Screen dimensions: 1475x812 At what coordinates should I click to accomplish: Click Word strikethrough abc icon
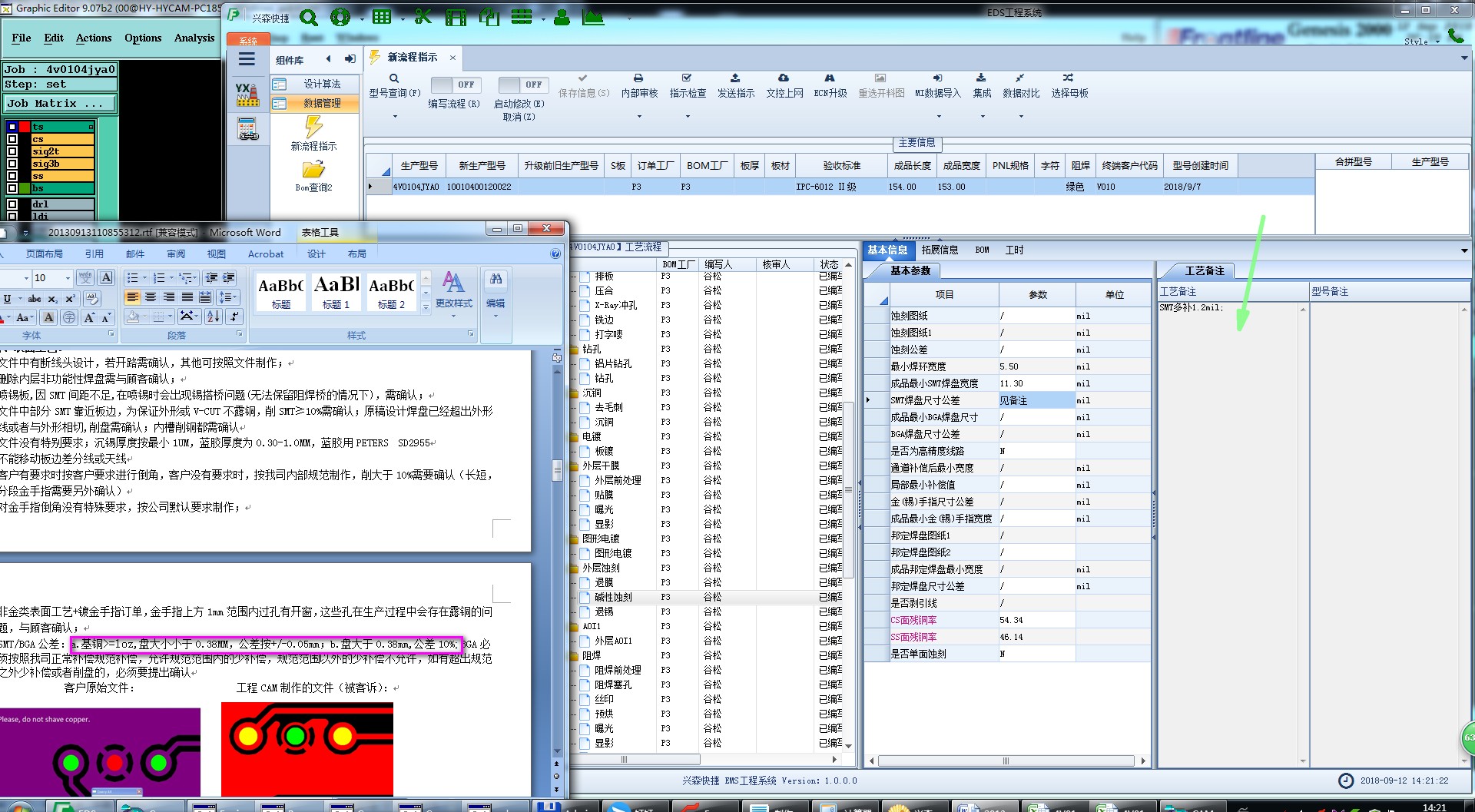(x=35, y=299)
